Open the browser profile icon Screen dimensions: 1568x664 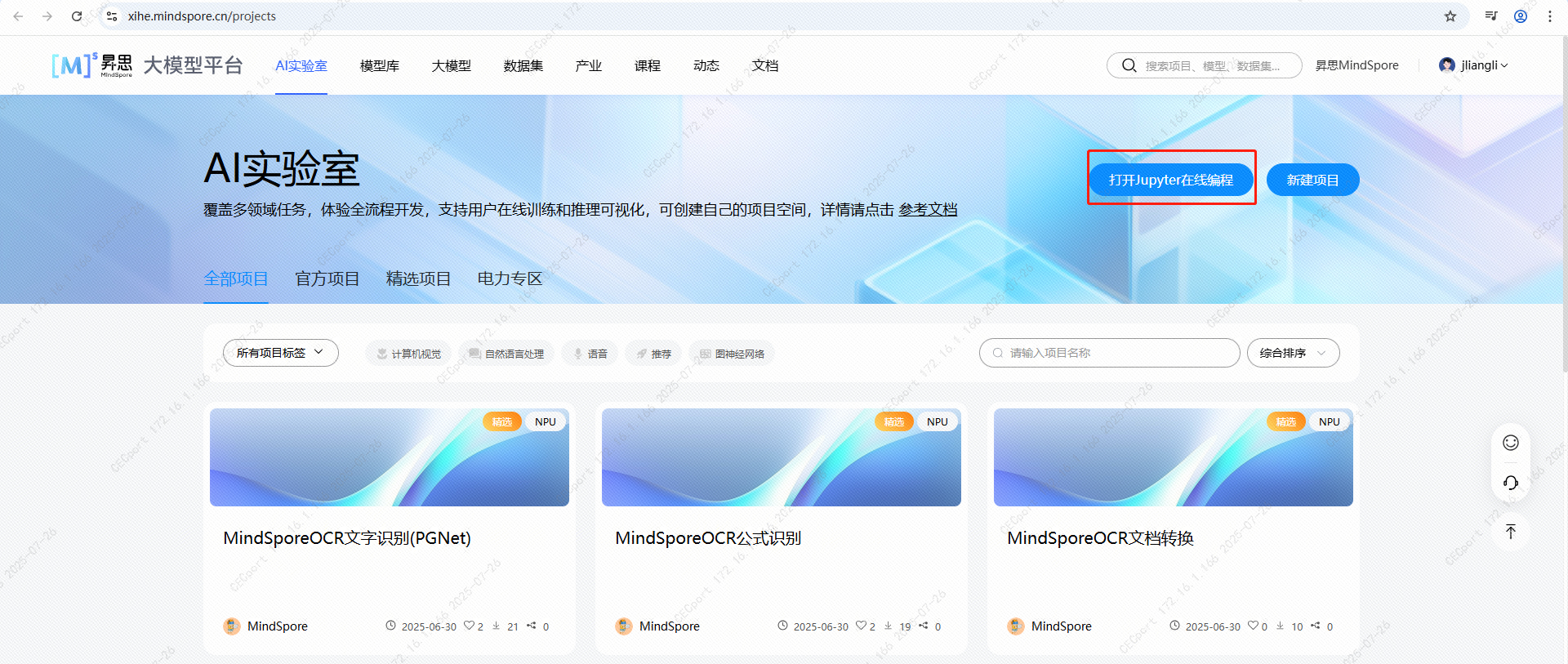tap(1521, 16)
